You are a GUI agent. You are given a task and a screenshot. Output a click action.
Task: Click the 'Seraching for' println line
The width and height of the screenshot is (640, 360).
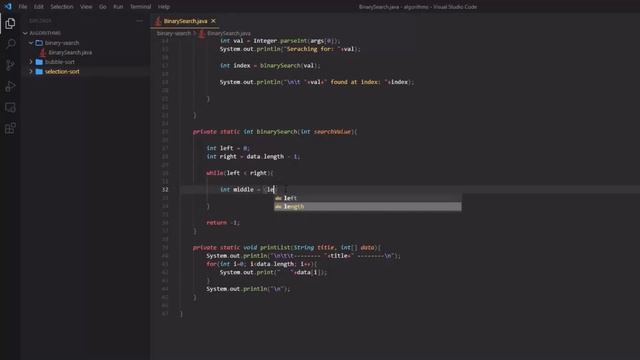pyautogui.click(x=290, y=49)
